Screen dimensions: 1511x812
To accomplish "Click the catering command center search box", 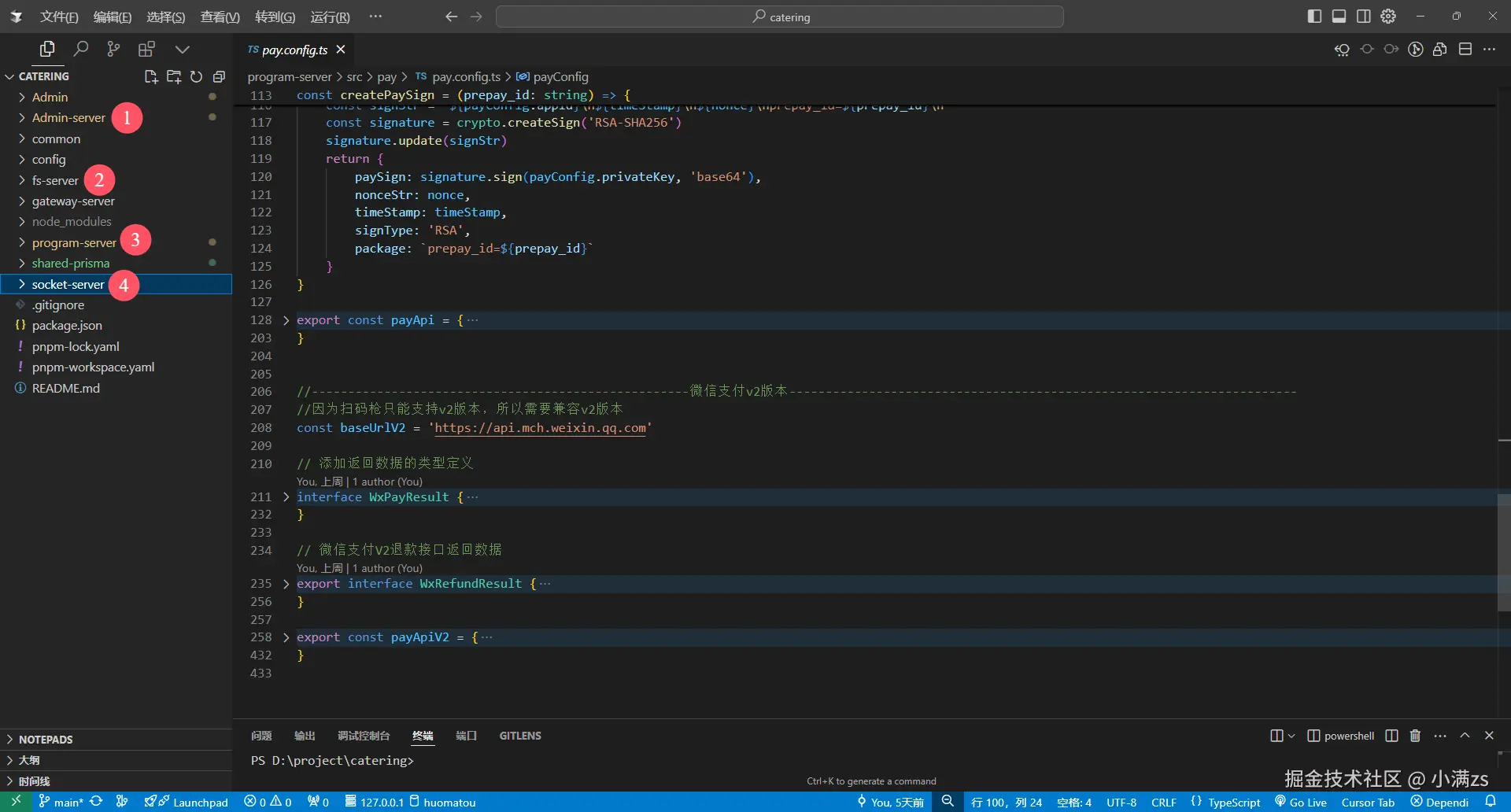I will [780, 17].
